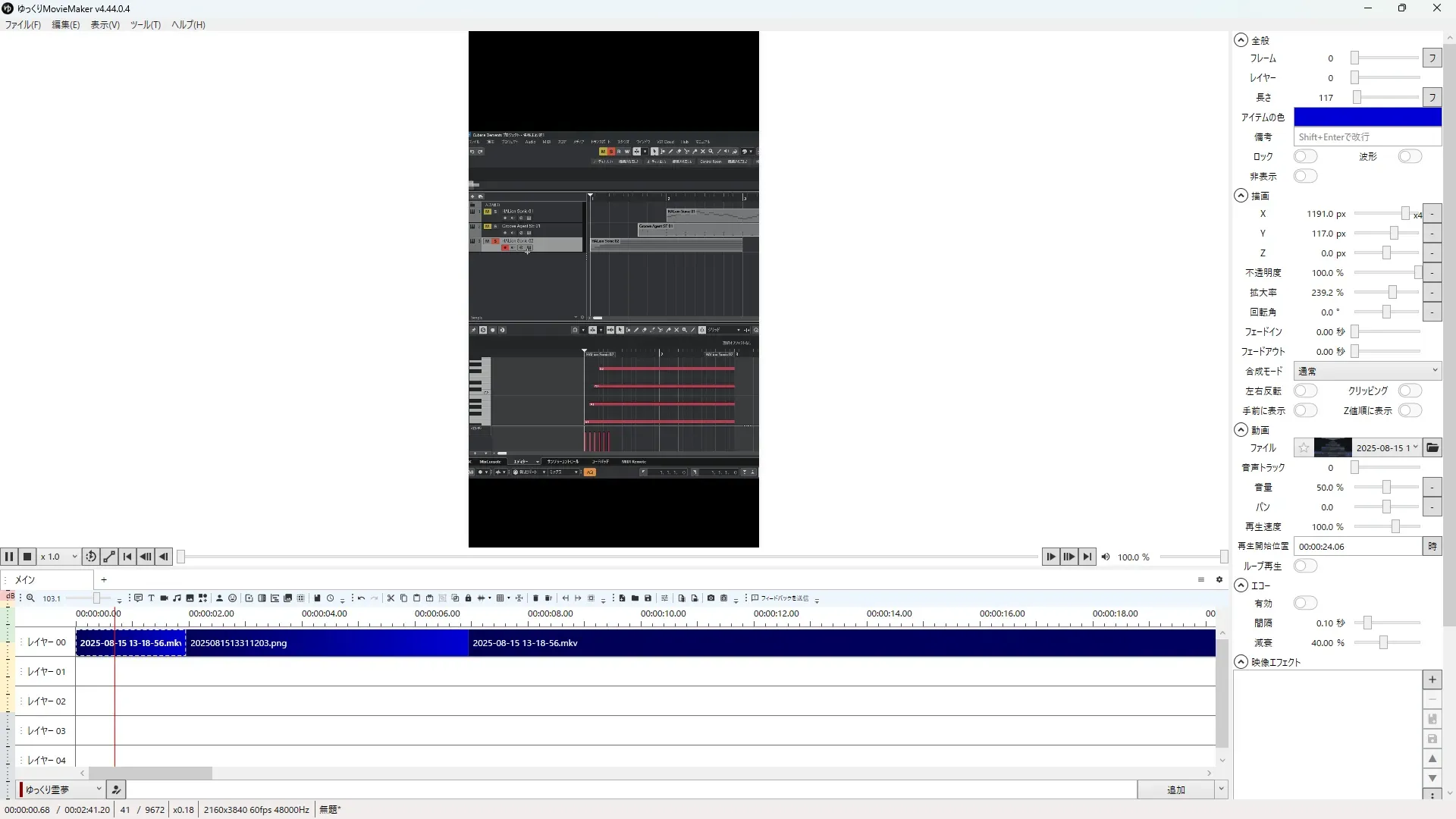
Task: Open the video file browse folder icon
Action: (1432, 448)
